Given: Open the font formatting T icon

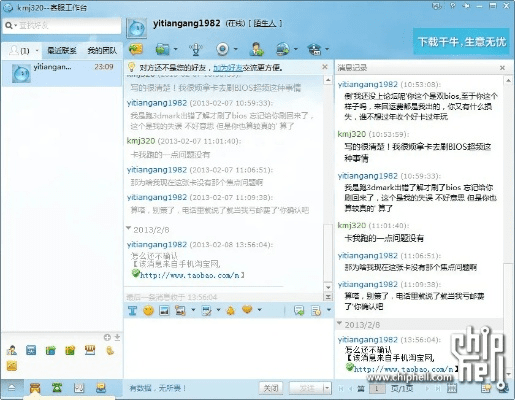Looking at the screenshot, I should point(132,311).
